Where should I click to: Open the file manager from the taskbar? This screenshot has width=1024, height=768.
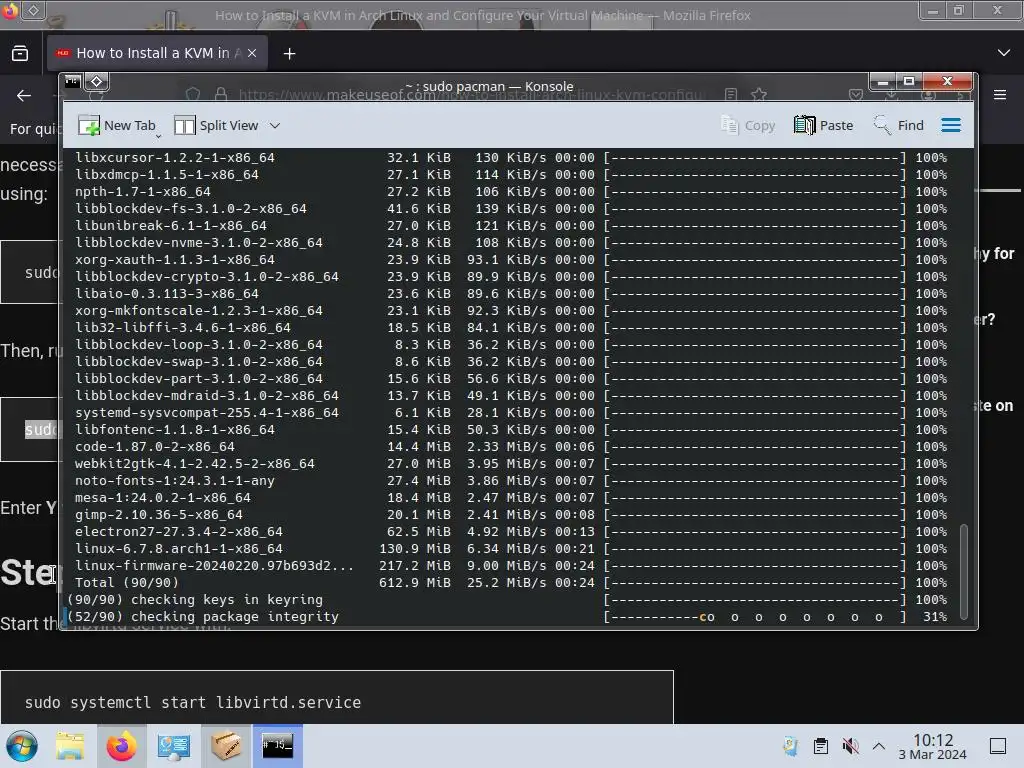point(70,746)
